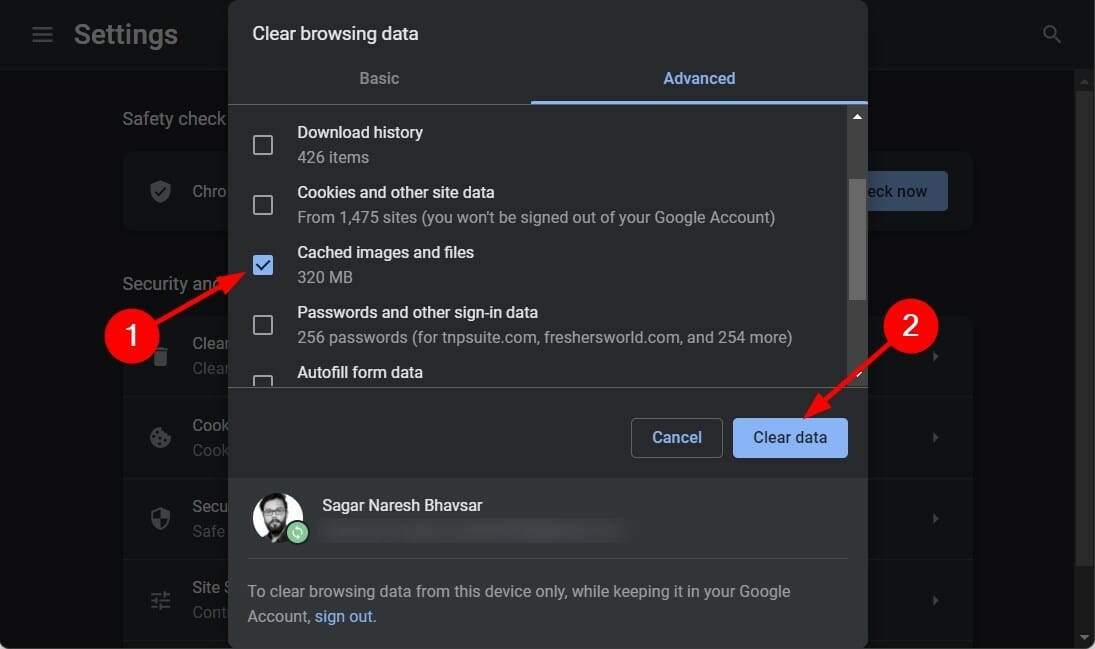Expand the Security row chevron
The height and width of the screenshot is (649, 1095).
pos(935,519)
